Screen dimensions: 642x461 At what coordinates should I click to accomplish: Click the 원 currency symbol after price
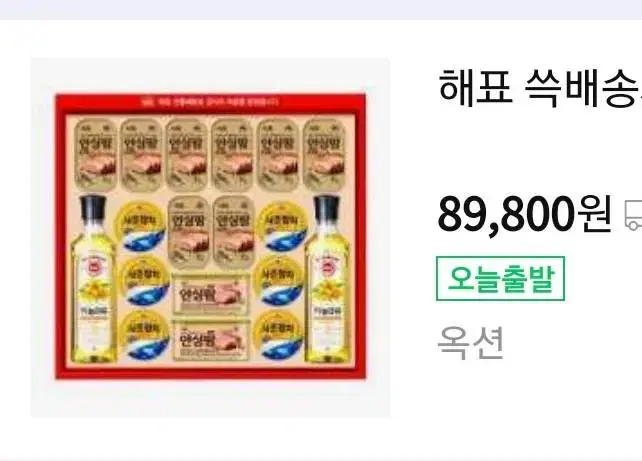click(595, 215)
